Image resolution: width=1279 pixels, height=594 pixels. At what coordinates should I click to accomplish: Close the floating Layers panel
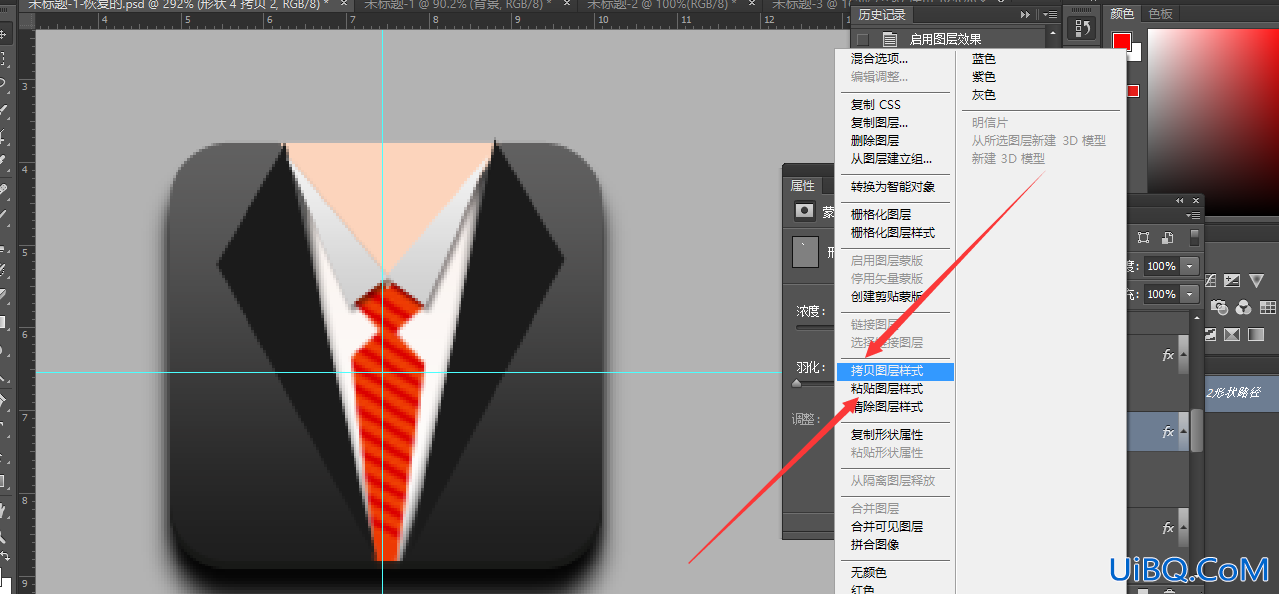coord(1196,201)
